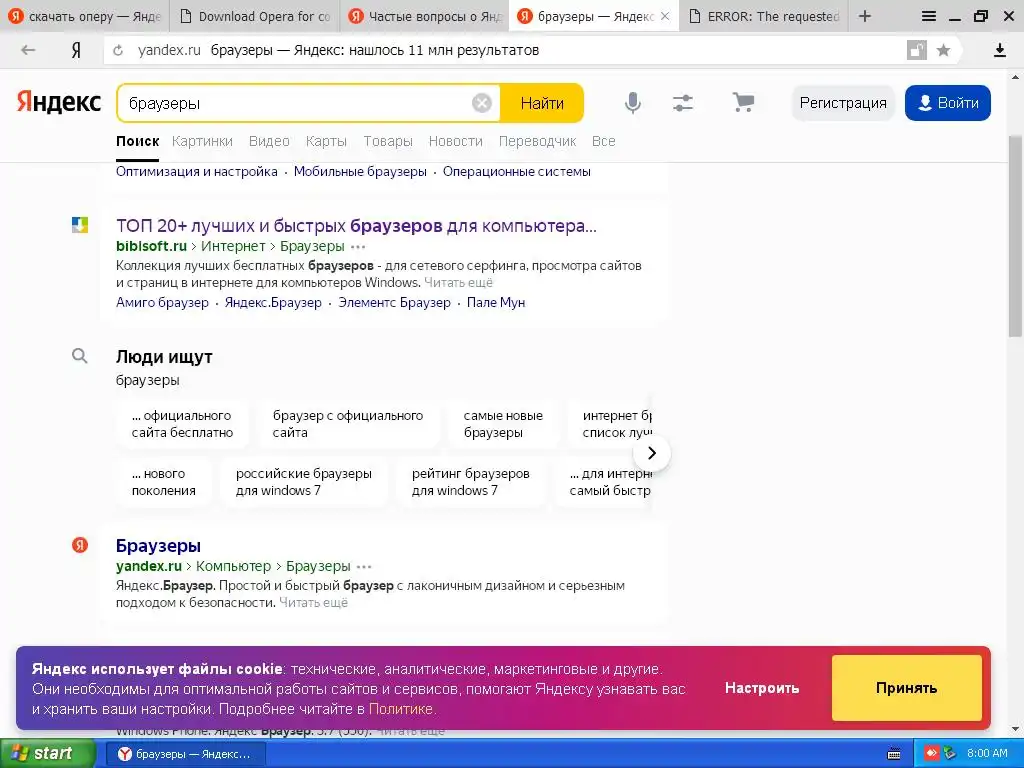Click the tableau icon next to the bookmark star
Screen dimensions: 1024x768
tap(917, 50)
